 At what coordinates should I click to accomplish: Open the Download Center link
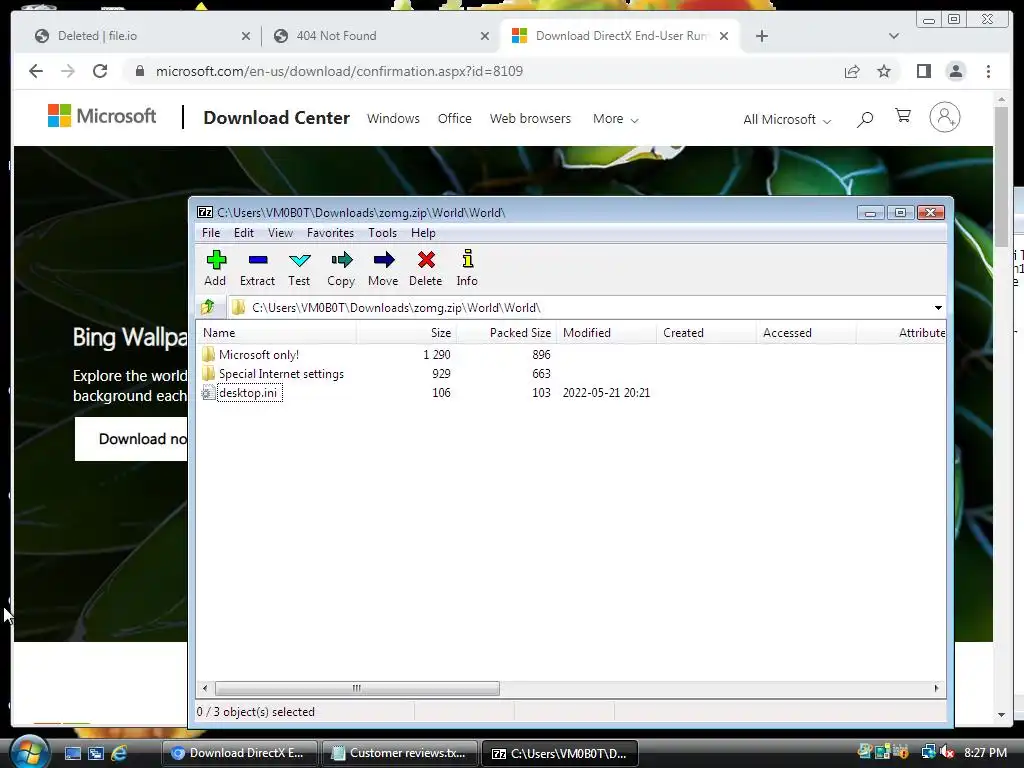point(276,118)
